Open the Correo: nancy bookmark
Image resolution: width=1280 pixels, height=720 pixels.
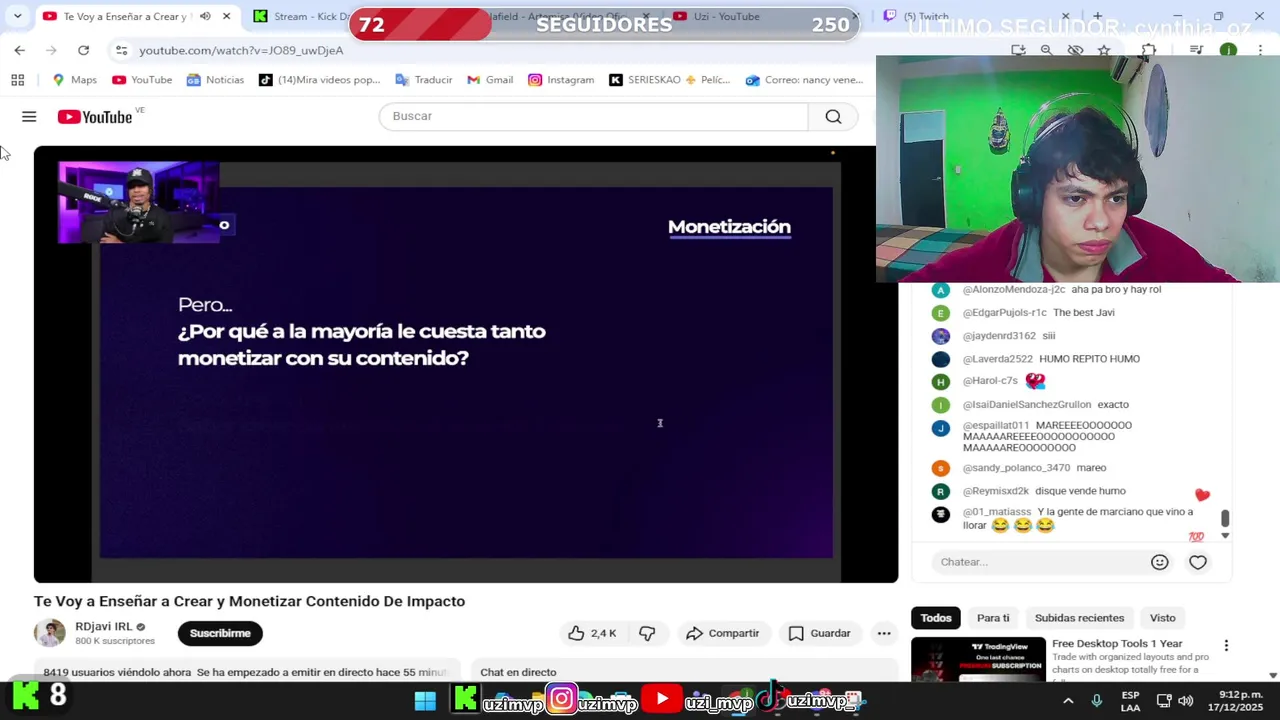coord(804,80)
